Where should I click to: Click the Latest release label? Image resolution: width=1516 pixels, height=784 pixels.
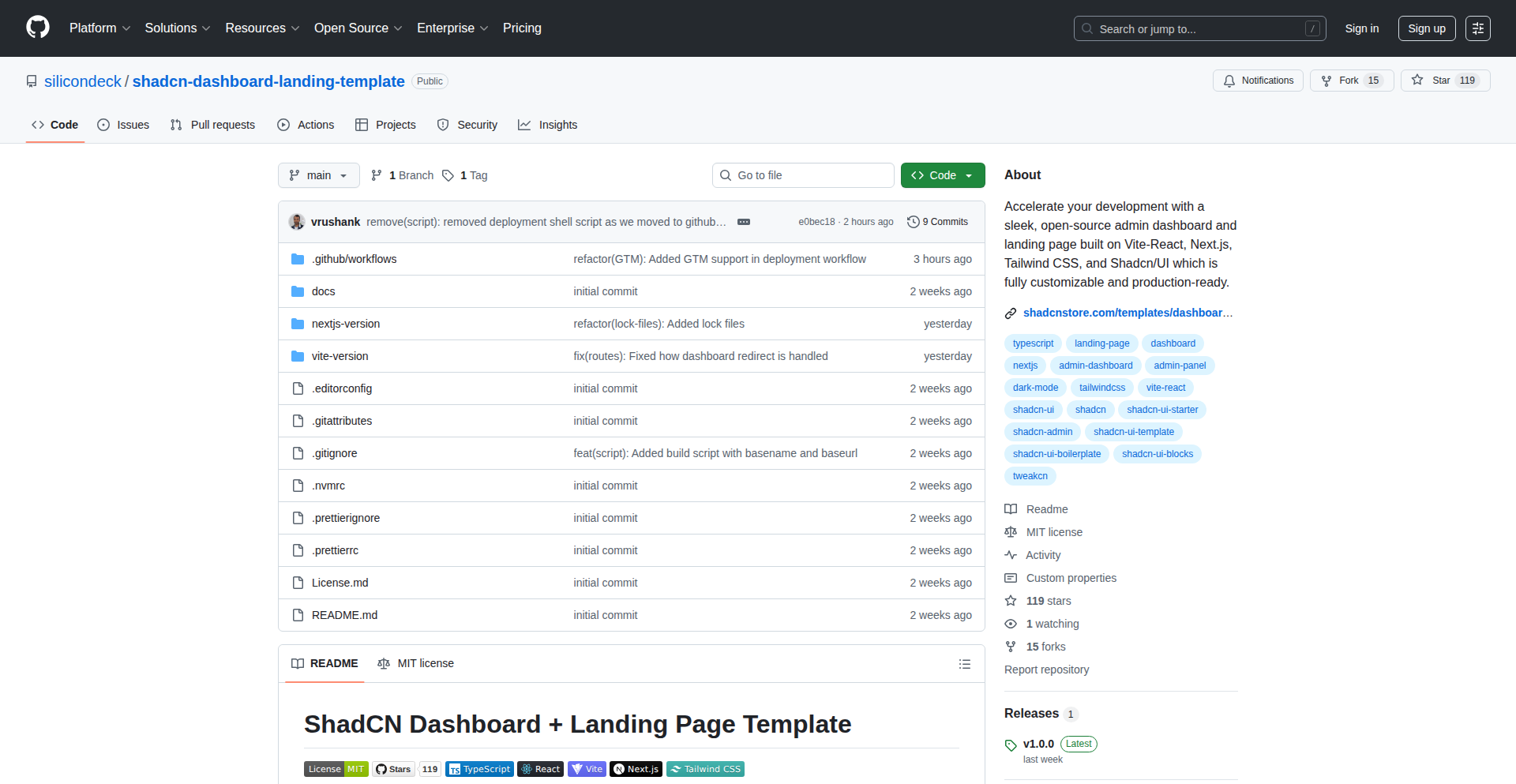tap(1079, 744)
